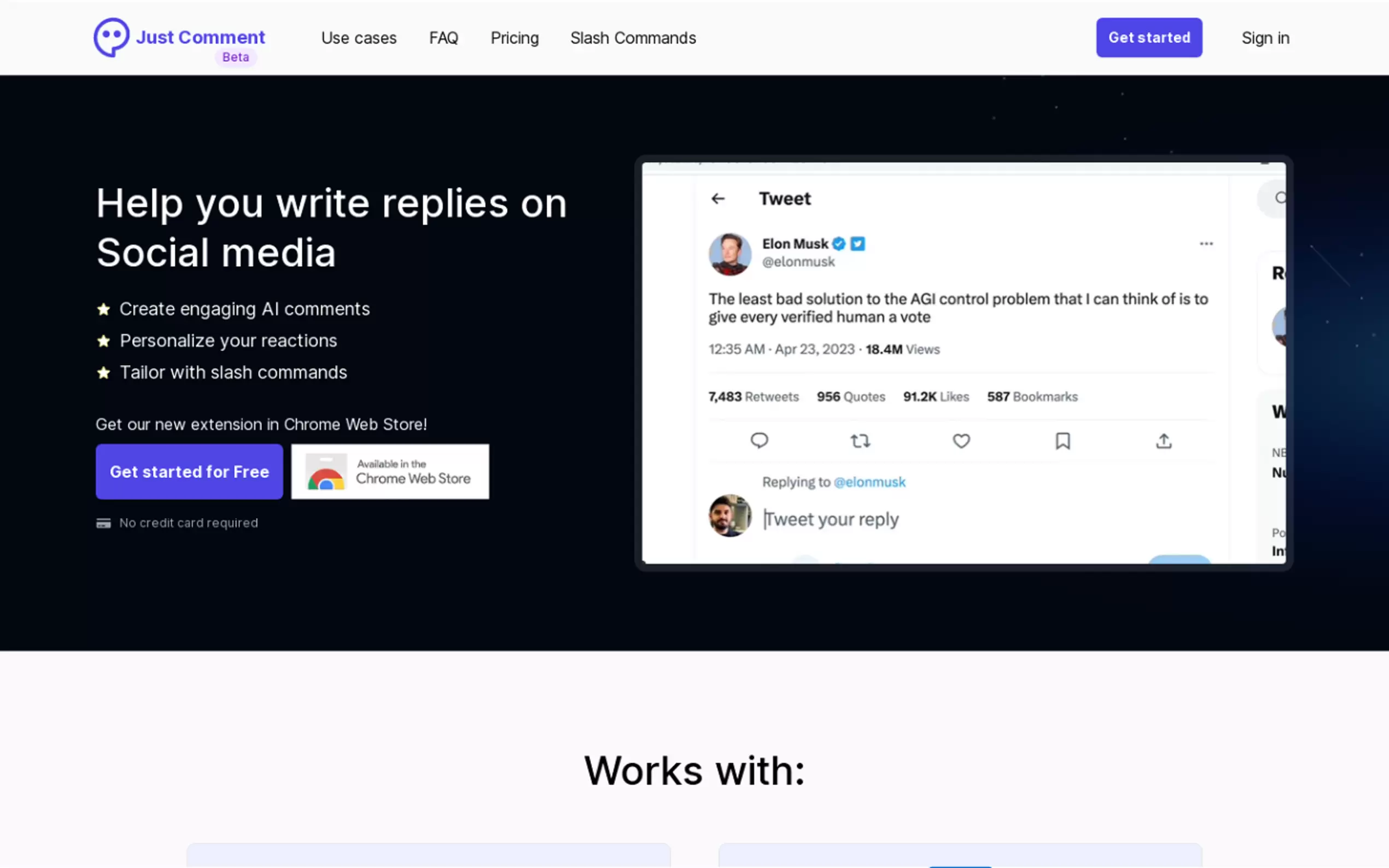Click the Just Comment logo icon

click(112, 37)
